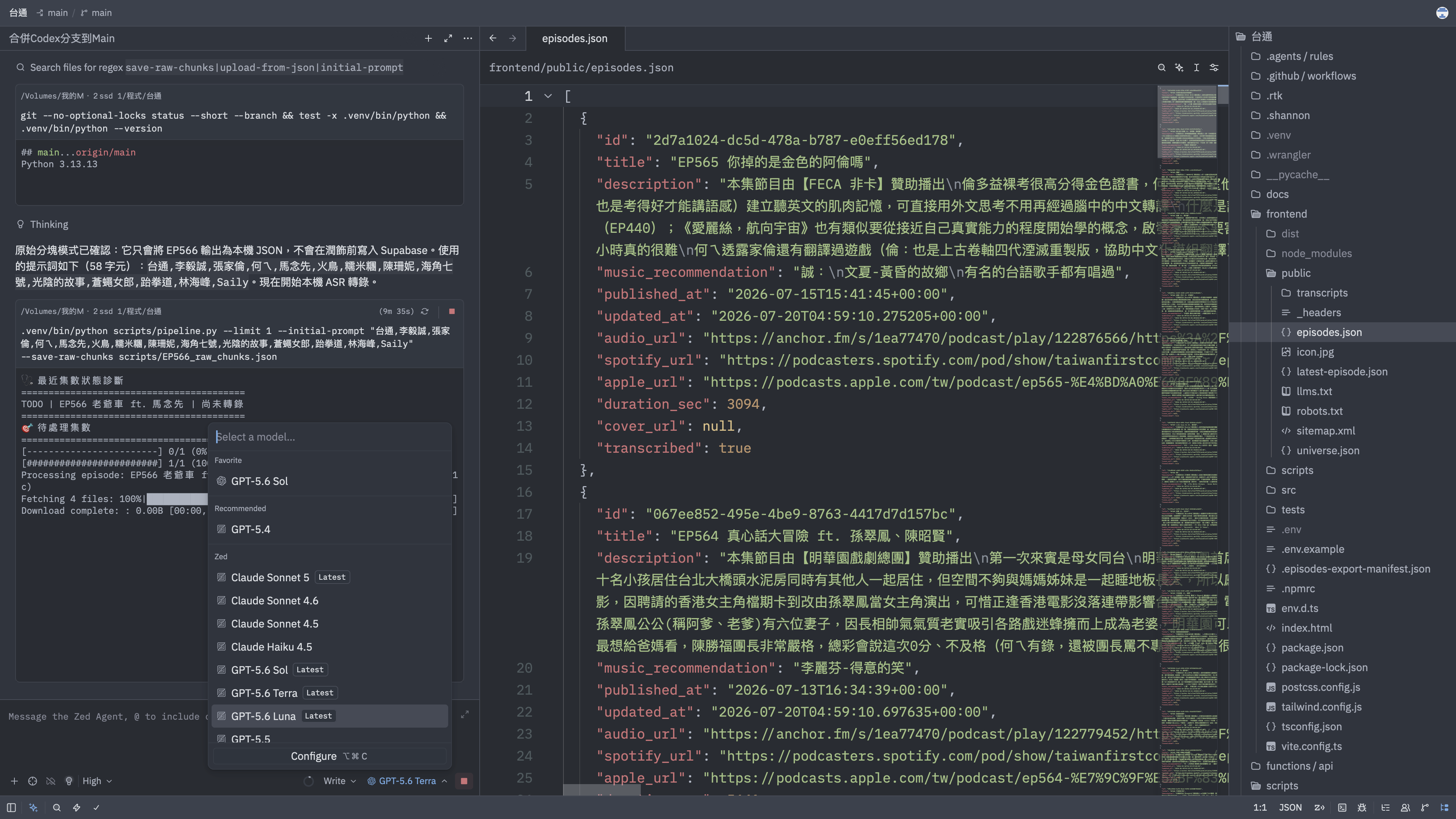Select the recommended GPT-5.4 model
The width and height of the screenshot is (1456, 819).
329,529
